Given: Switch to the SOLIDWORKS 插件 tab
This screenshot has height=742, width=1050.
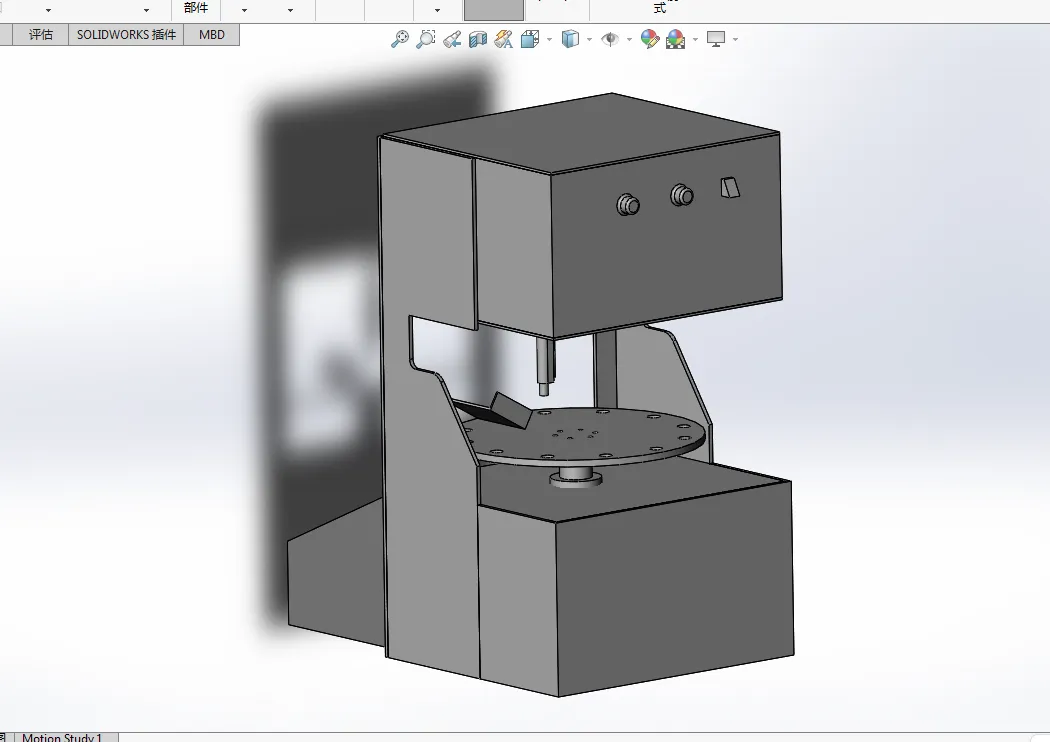Looking at the screenshot, I should pyautogui.click(x=126, y=35).
